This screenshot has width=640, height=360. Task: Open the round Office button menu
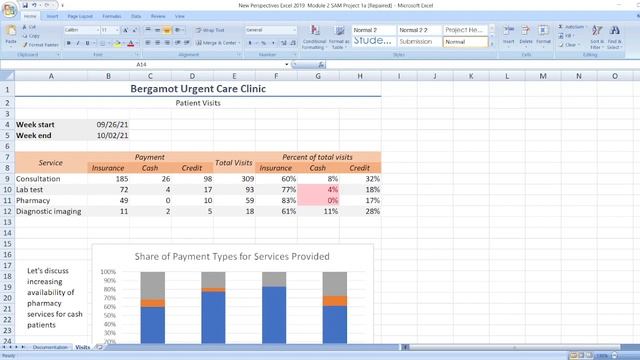pyautogui.click(x=9, y=9)
